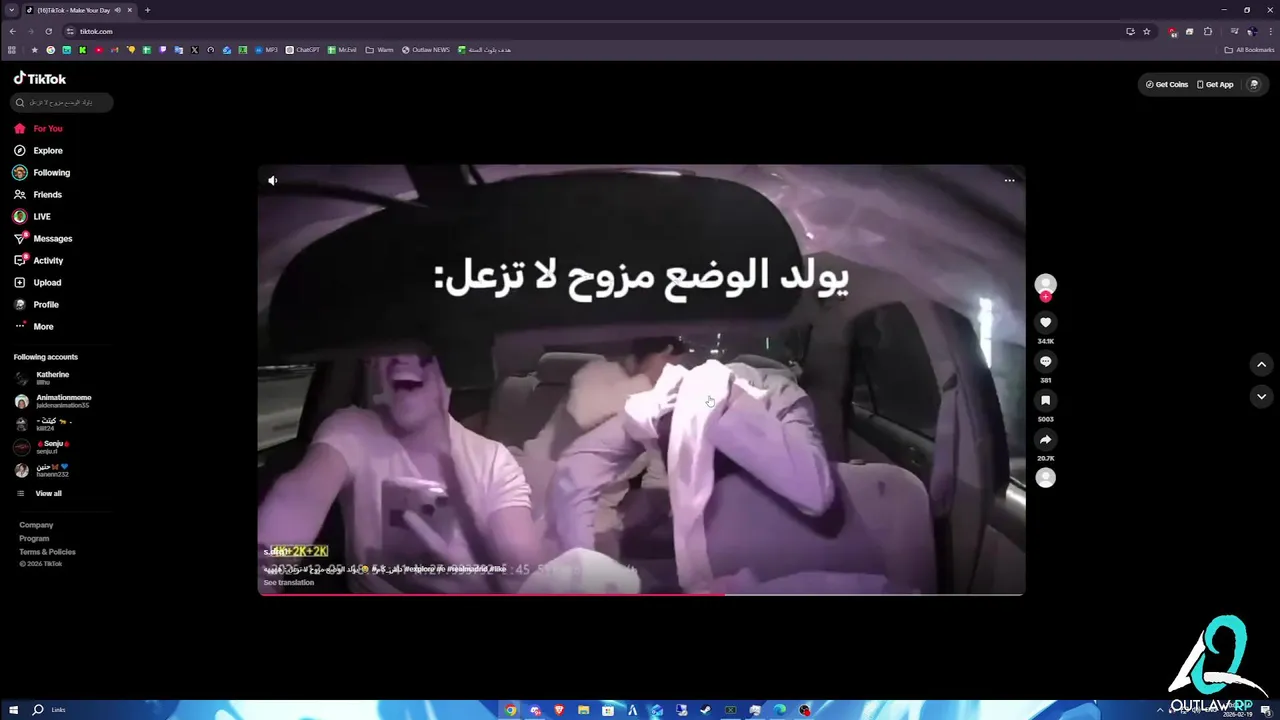Open the Chrome profile avatar
This screenshot has height=720, width=1280.
1251,31
